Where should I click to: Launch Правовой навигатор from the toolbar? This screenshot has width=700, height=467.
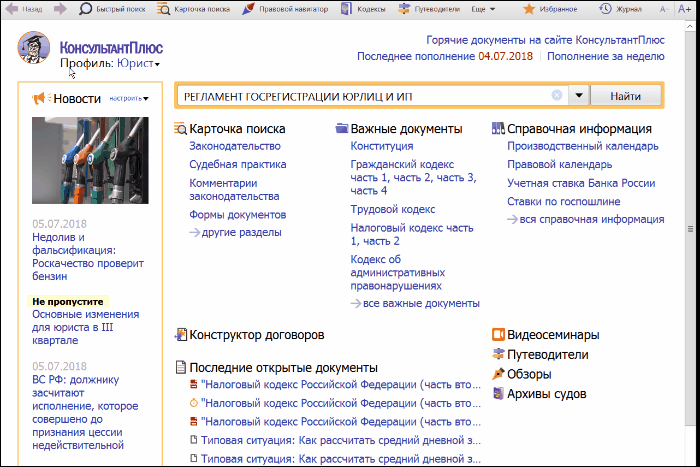285,9
